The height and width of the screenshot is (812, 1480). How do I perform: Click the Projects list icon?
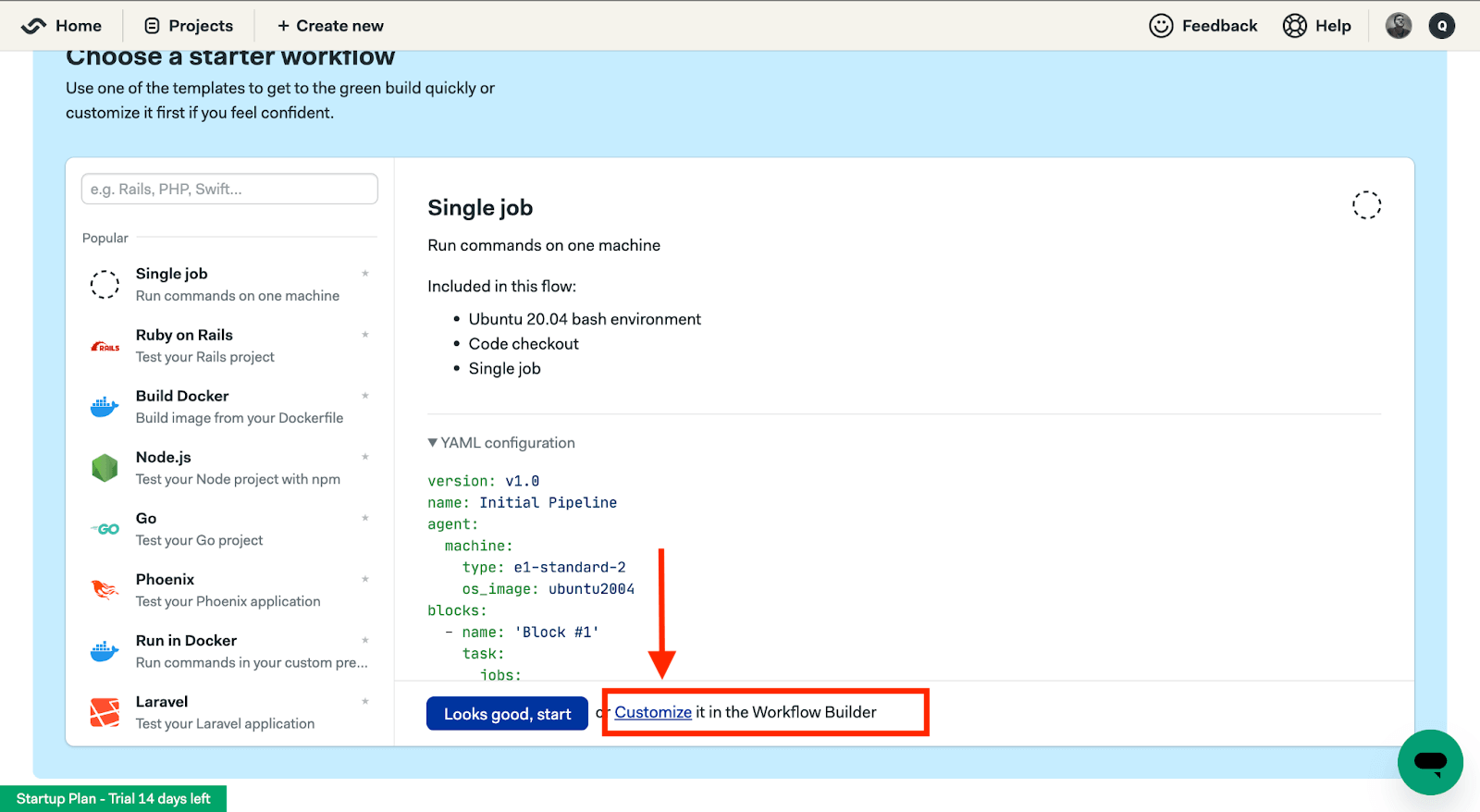153,26
